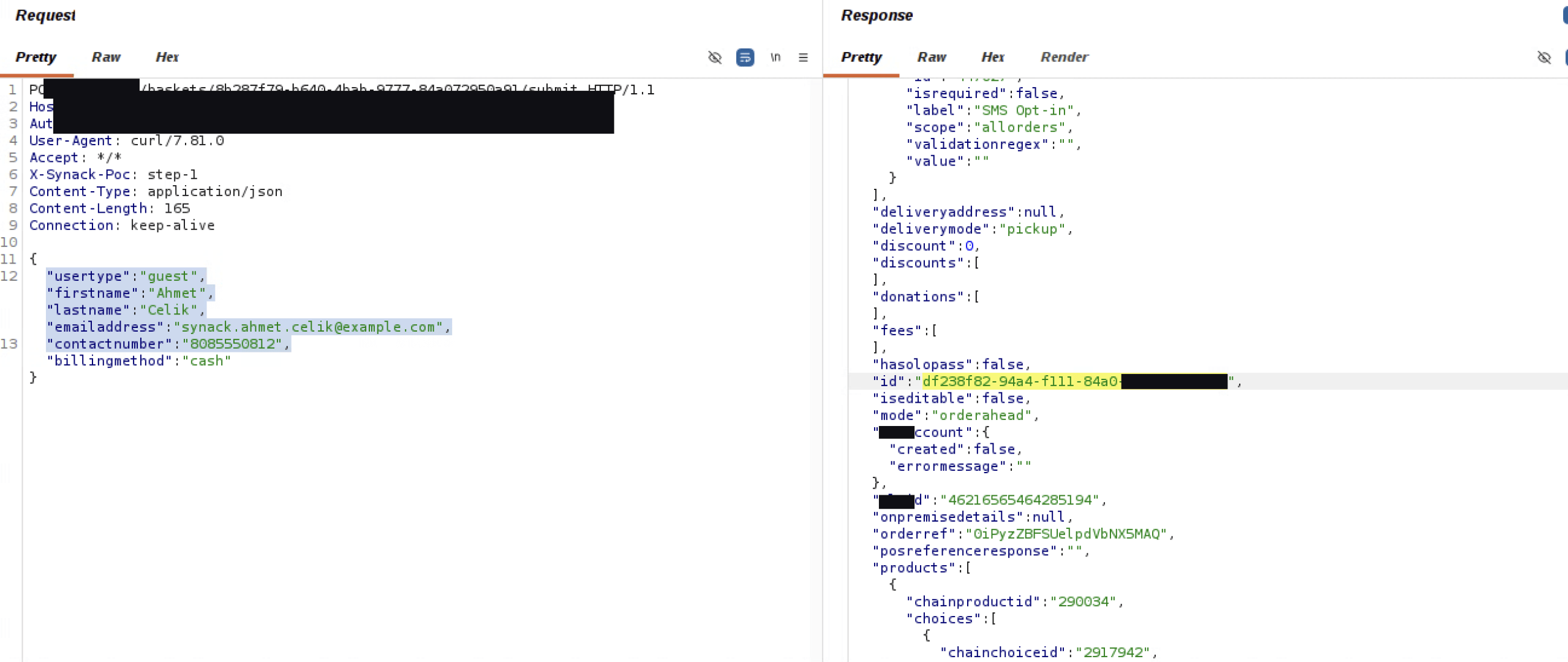This screenshot has height=662, width=1568.
Task: Select the Response Pretty tab
Action: tap(861, 57)
